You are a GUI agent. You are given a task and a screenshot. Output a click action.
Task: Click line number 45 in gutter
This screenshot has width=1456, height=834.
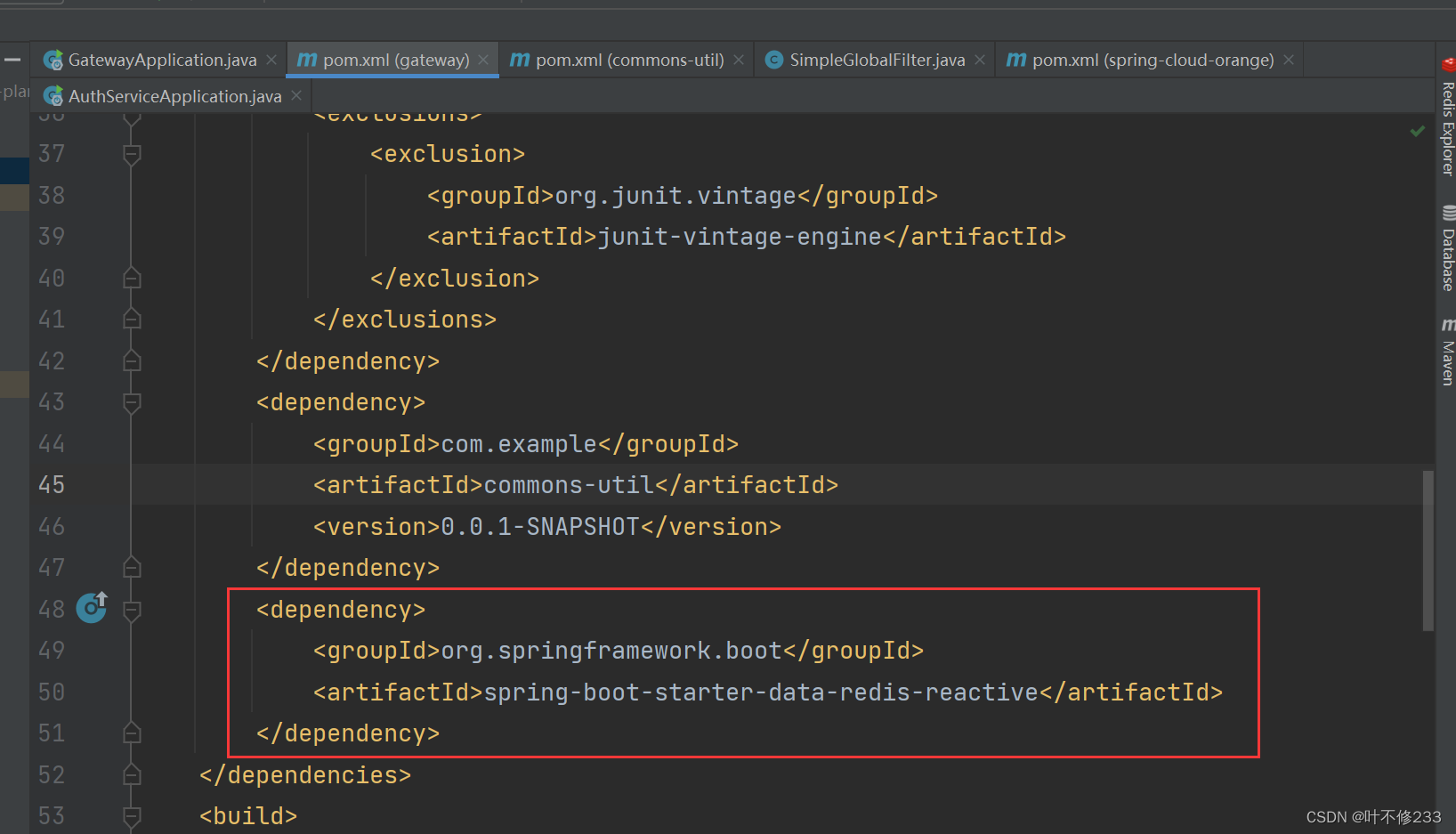click(x=52, y=485)
